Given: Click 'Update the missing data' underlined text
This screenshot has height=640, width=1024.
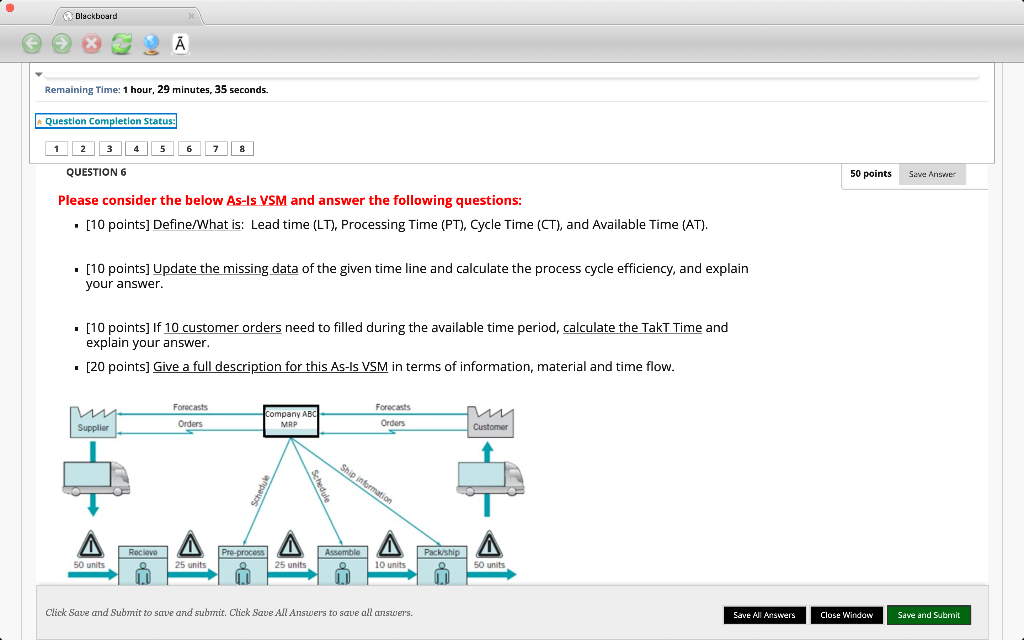Looking at the screenshot, I should pyautogui.click(x=225, y=268).
